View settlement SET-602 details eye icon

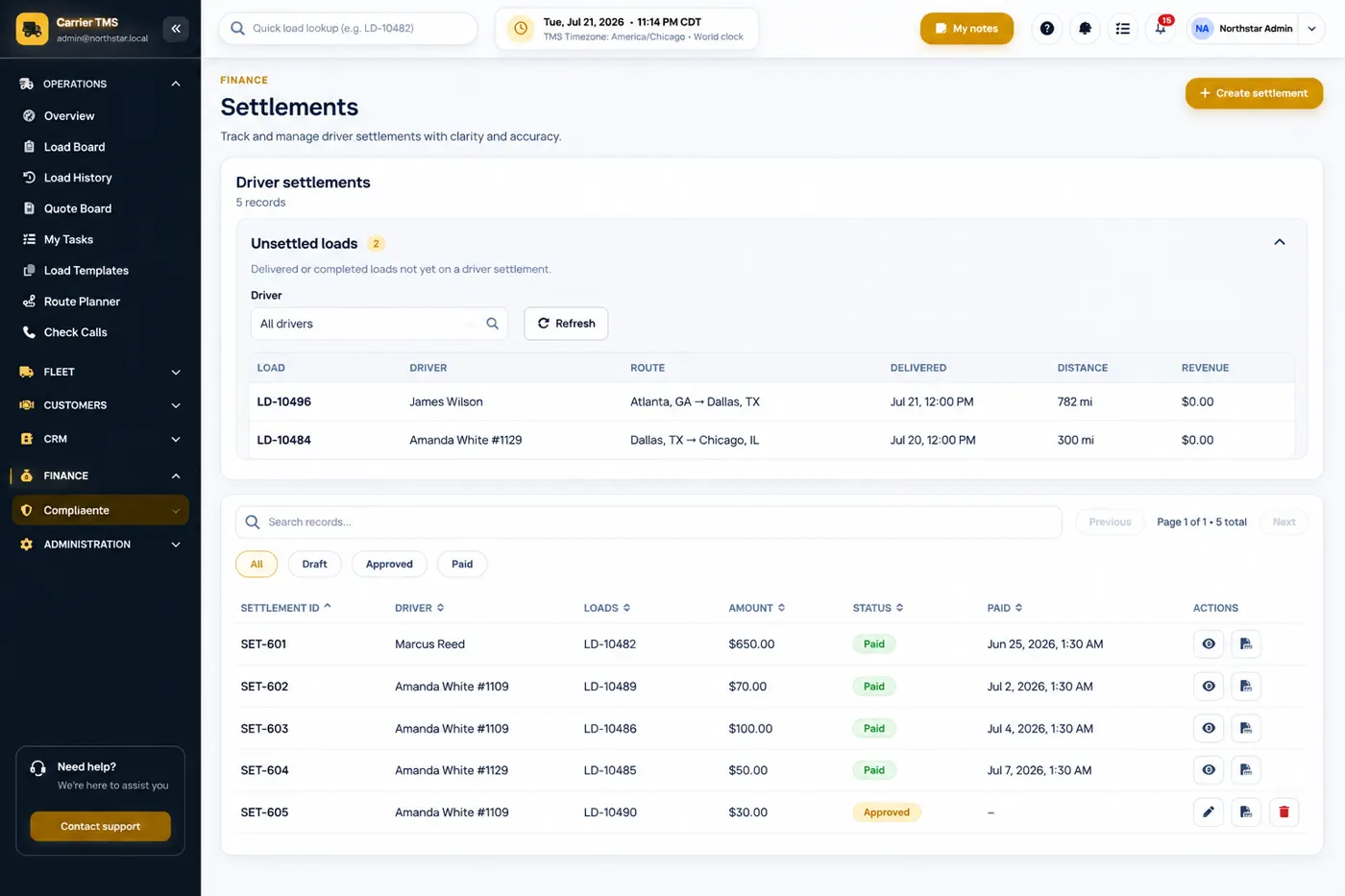pyautogui.click(x=1209, y=687)
